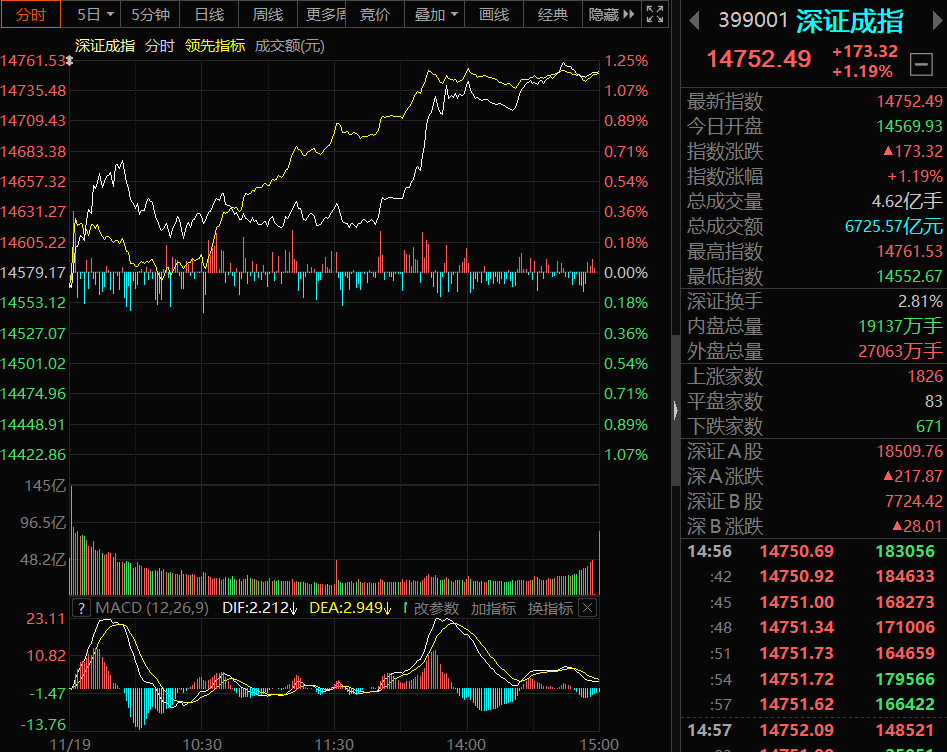Close the MACD indicator panel
Screen dimensions: 947x752
click(x=588, y=608)
